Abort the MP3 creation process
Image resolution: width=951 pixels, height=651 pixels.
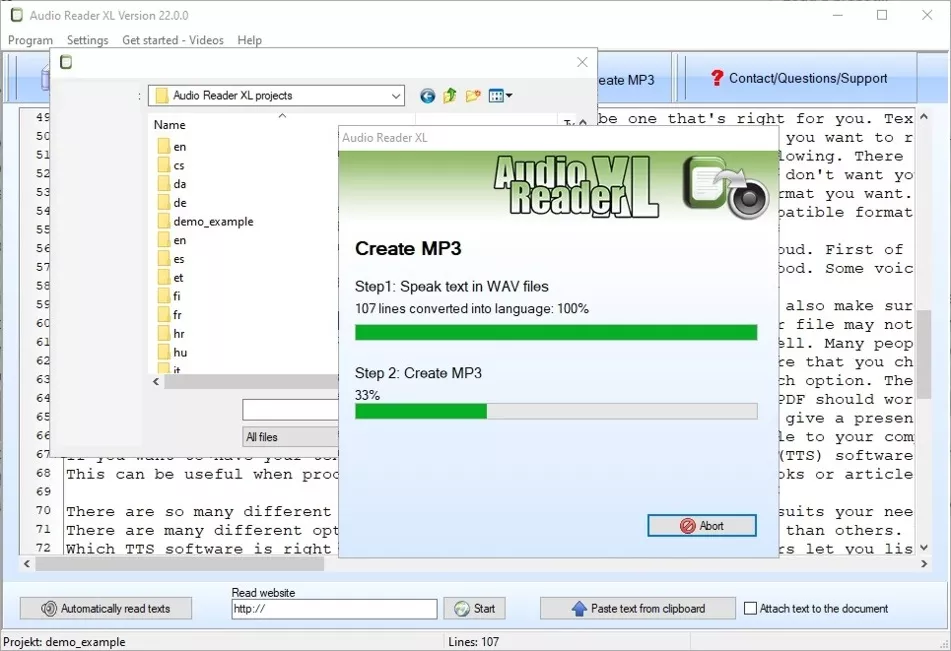point(701,525)
